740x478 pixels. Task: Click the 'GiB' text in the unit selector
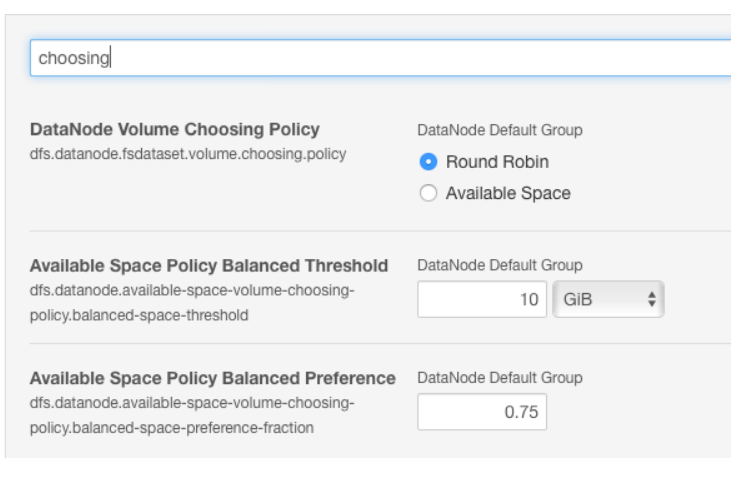pos(579,298)
